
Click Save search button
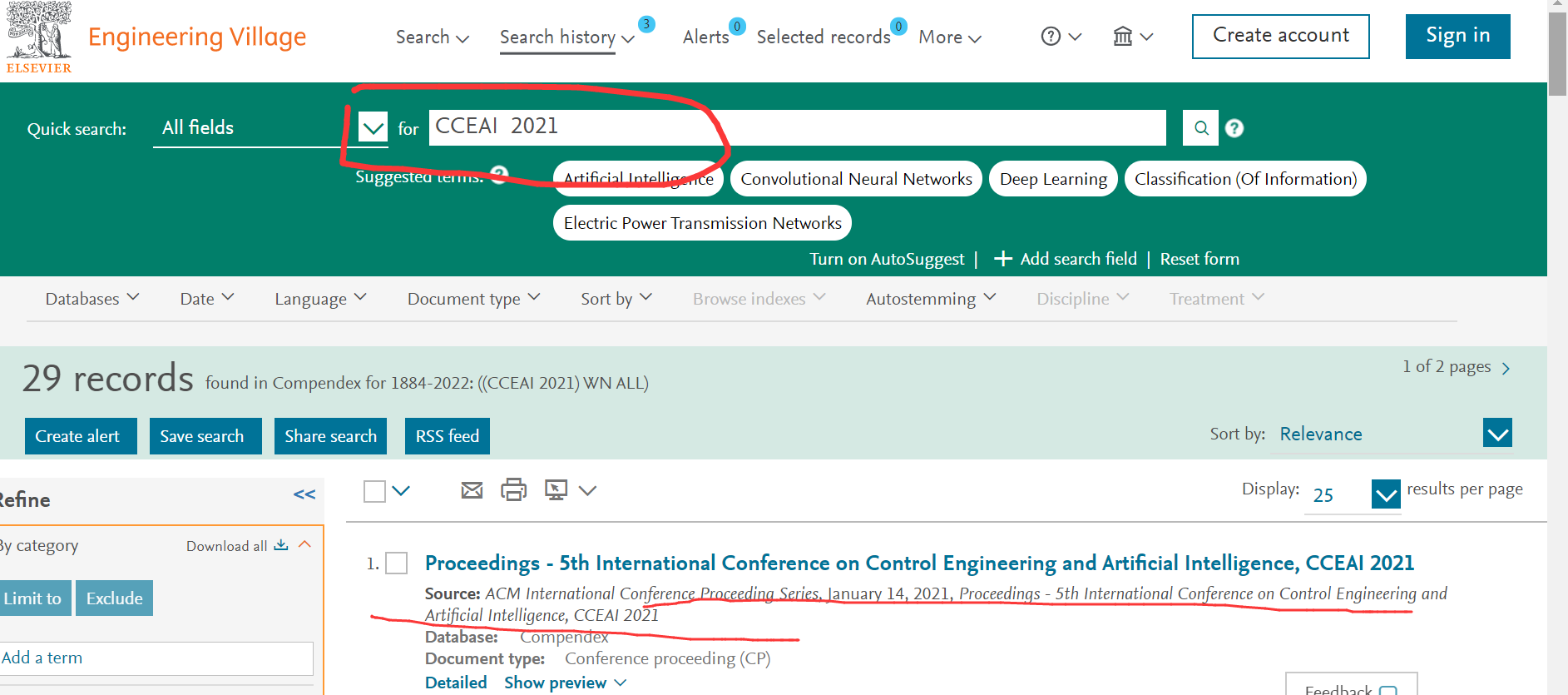(205, 436)
